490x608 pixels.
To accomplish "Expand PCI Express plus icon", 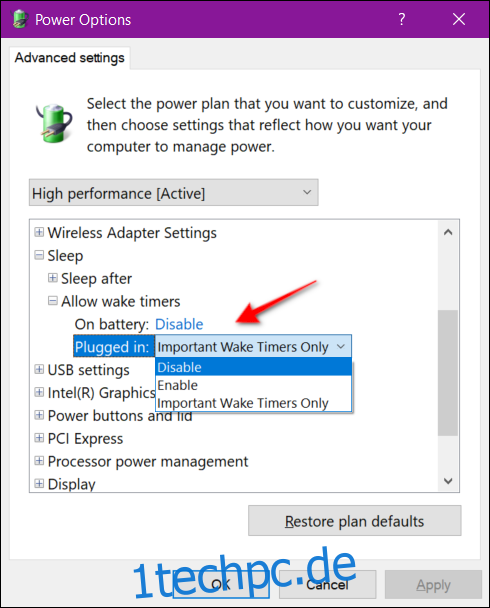I will click(x=39, y=438).
